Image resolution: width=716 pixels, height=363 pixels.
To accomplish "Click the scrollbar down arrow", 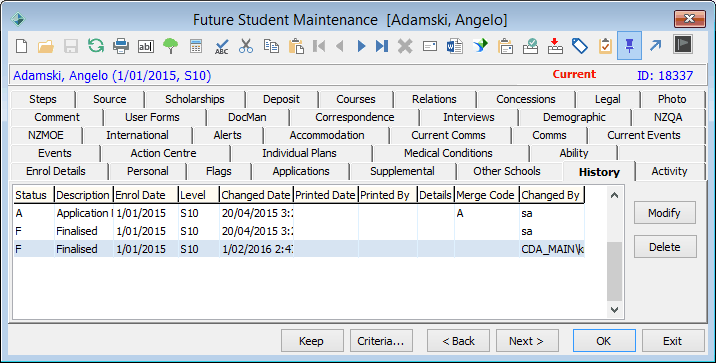I will (x=615, y=310).
